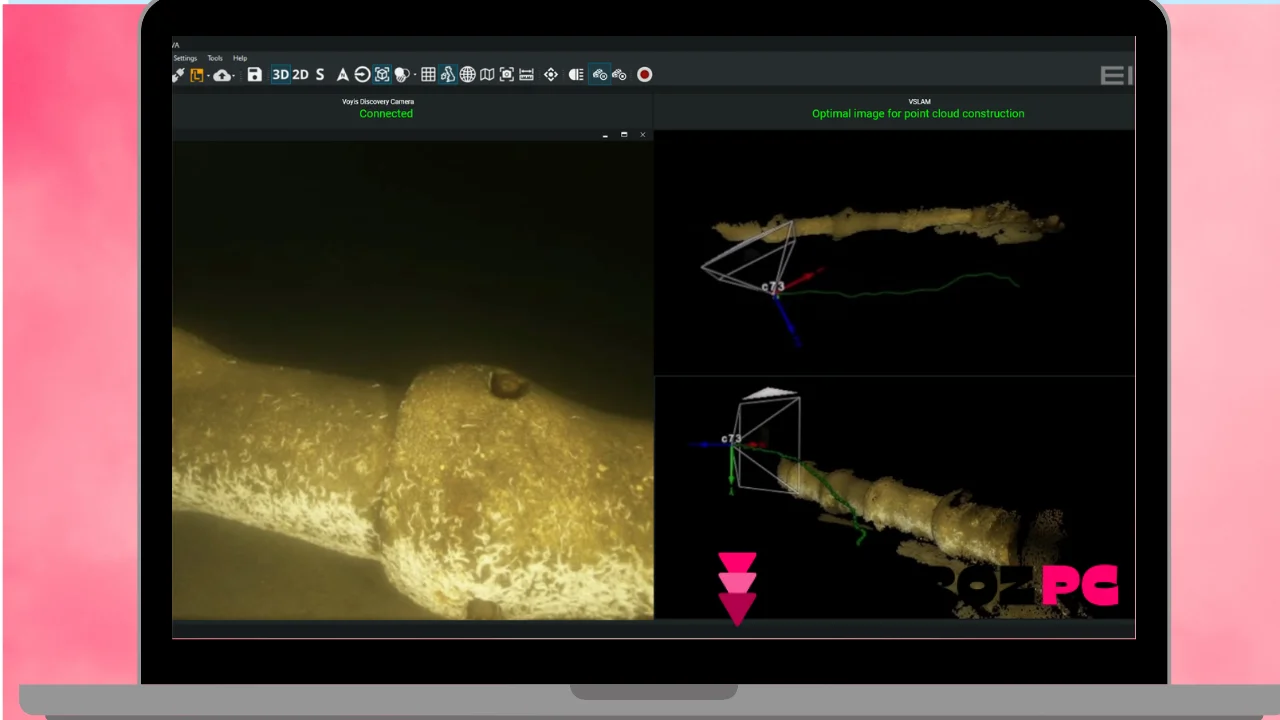Toggle the grid display icon
The image size is (1280, 720).
point(428,75)
